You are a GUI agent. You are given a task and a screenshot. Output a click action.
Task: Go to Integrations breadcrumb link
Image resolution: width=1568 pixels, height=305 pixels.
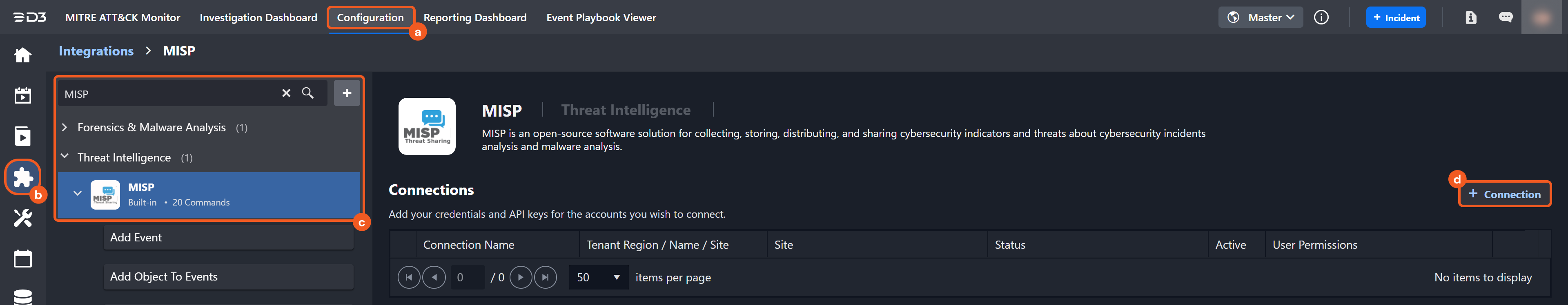coord(96,51)
